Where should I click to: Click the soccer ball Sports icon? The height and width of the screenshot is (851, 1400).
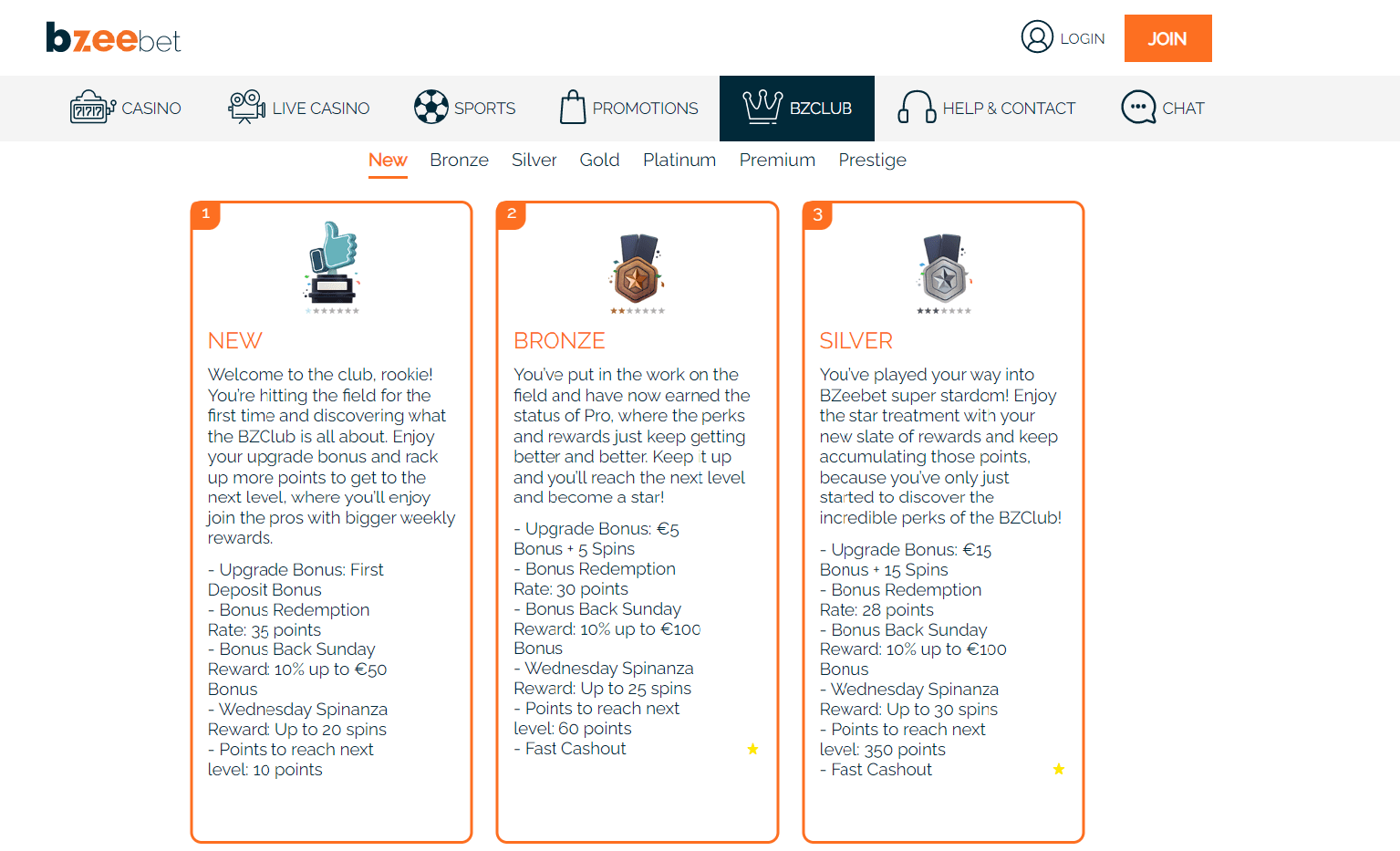click(431, 107)
